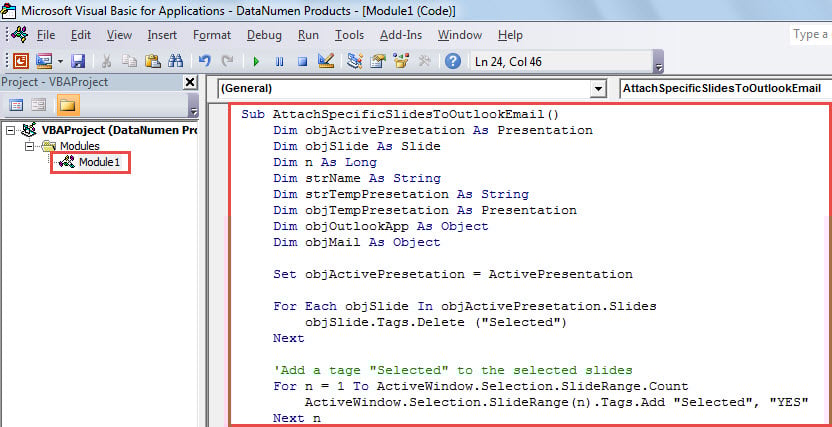Click the Undo arrow icon

click(x=205, y=61)
